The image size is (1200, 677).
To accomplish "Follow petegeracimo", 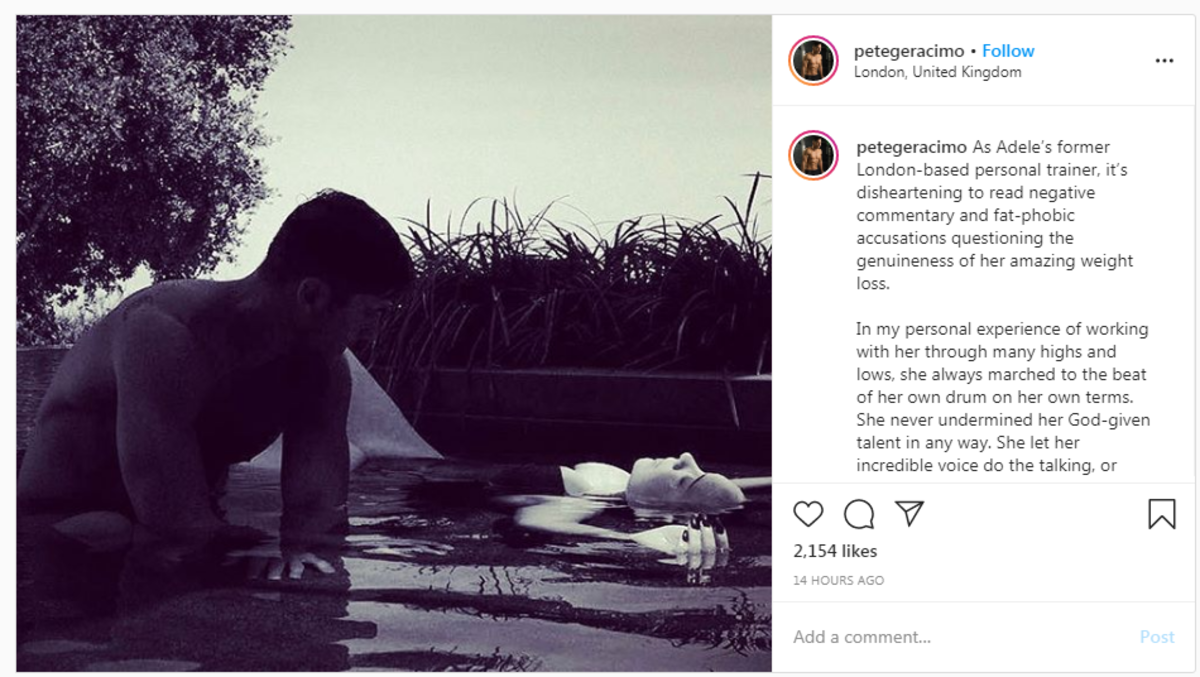I will click(1008, 51).
